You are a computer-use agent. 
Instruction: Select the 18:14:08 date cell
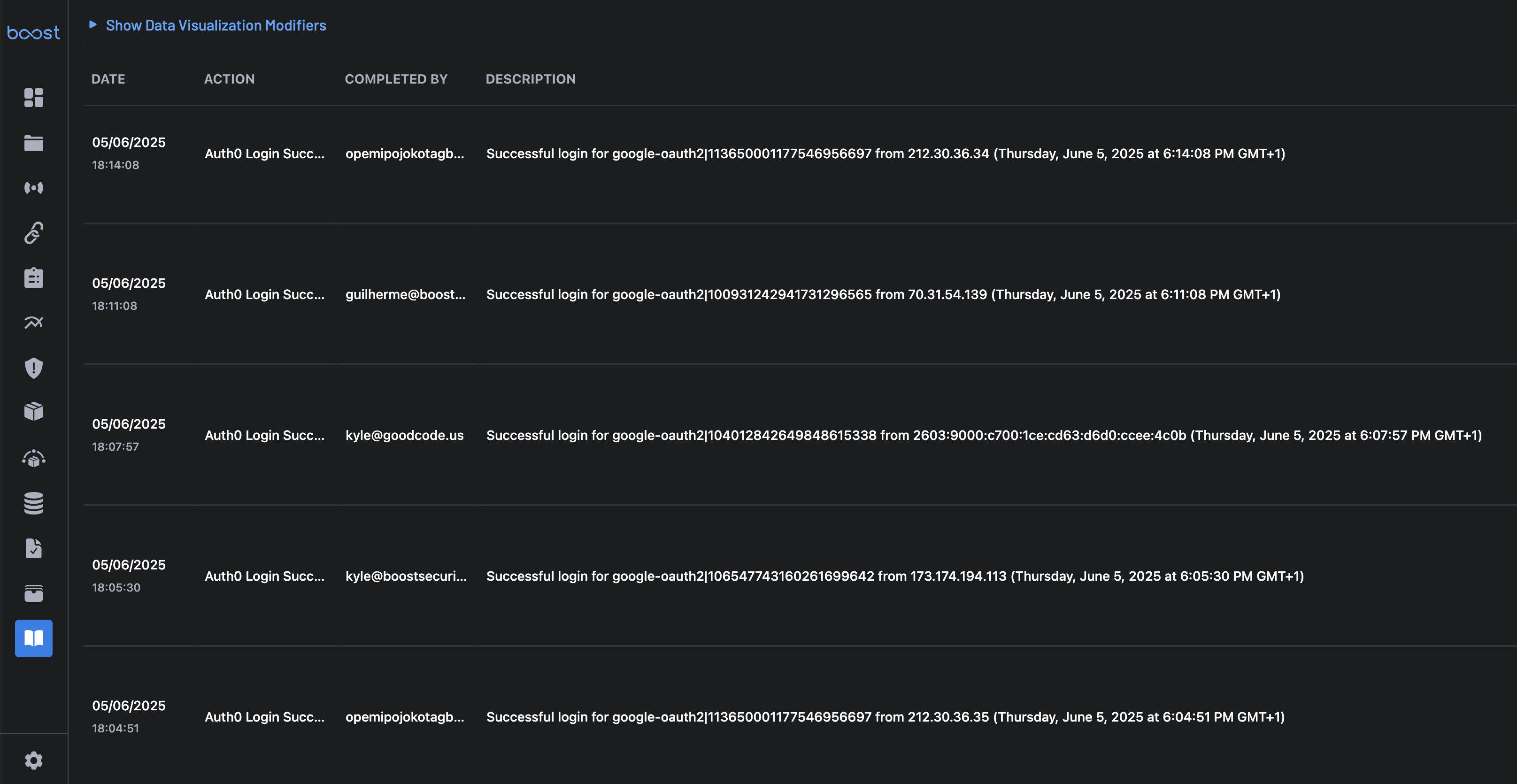[128, 153]
